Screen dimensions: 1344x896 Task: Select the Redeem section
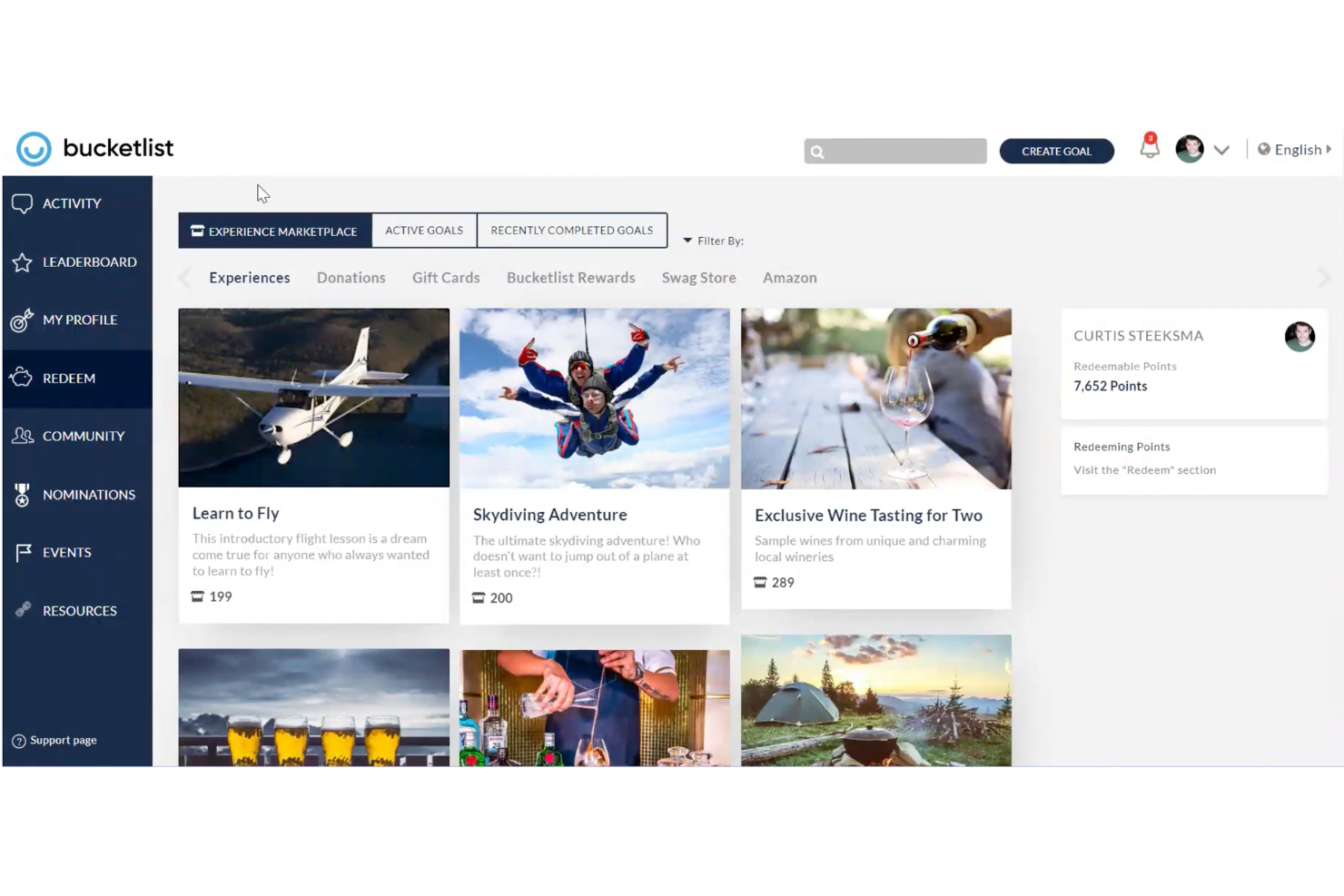[69, 378]
